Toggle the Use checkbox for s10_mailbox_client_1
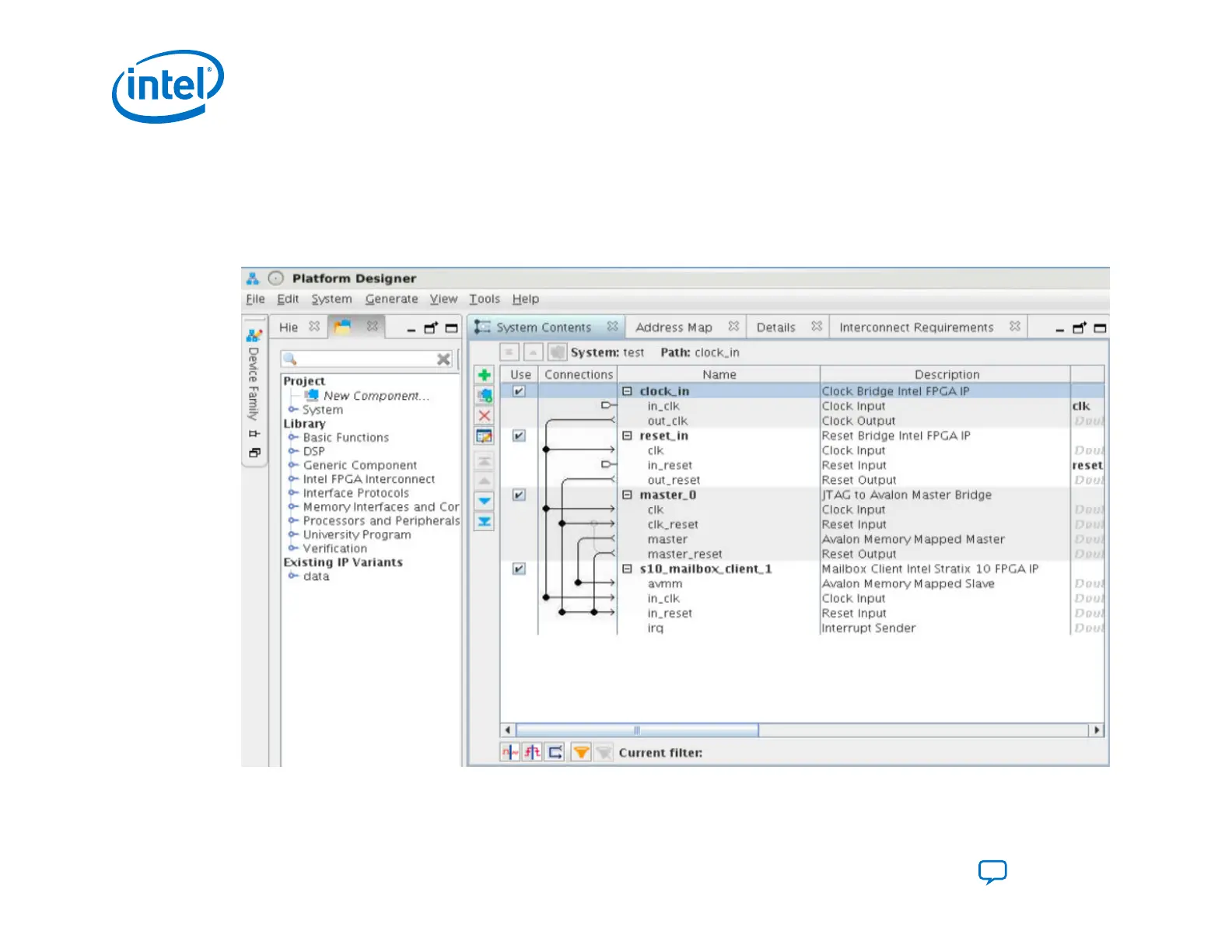This screenshot has width=1232, height=952. coord(519,569)
